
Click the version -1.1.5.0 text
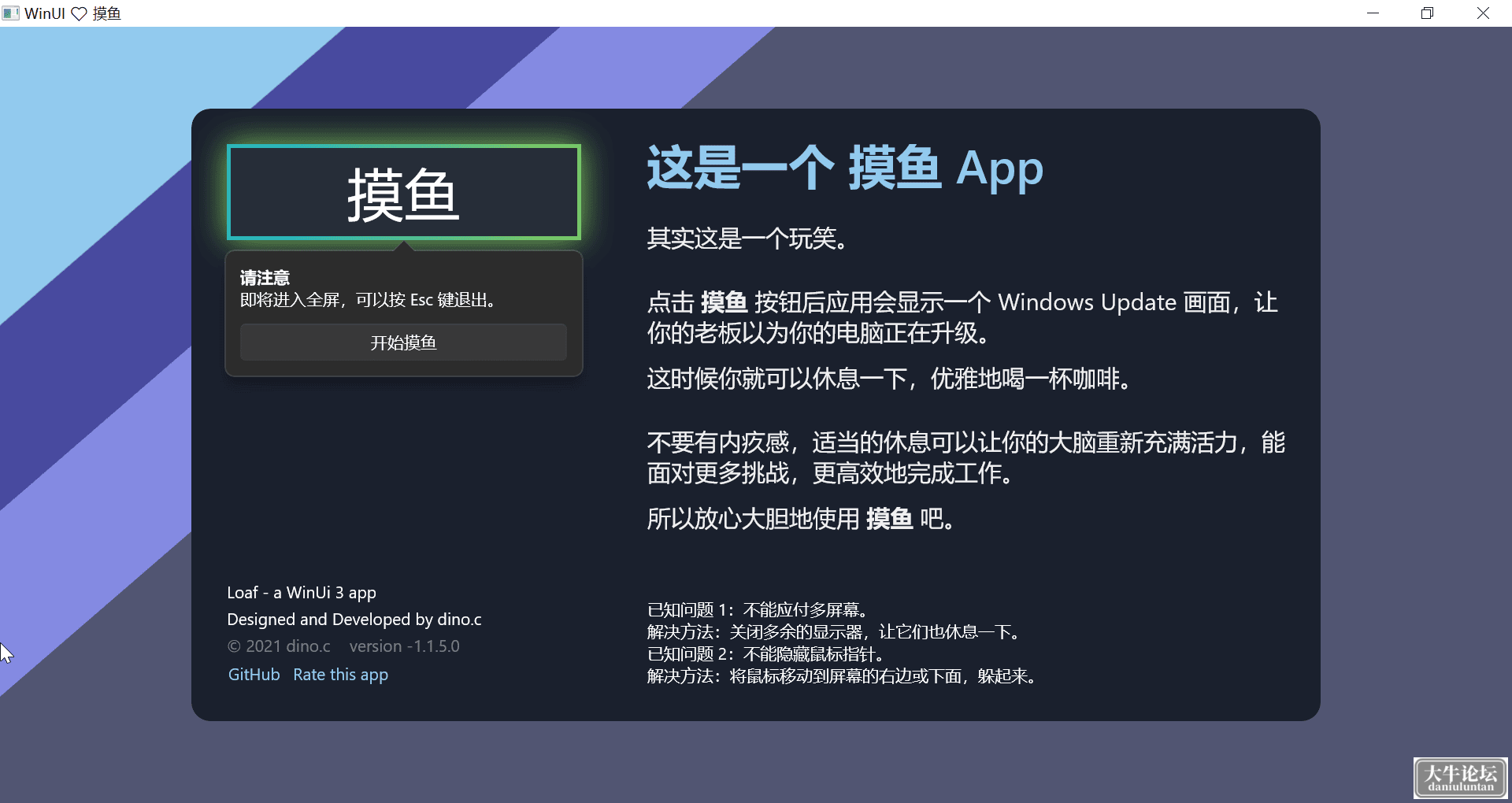[x=404, y=646]
